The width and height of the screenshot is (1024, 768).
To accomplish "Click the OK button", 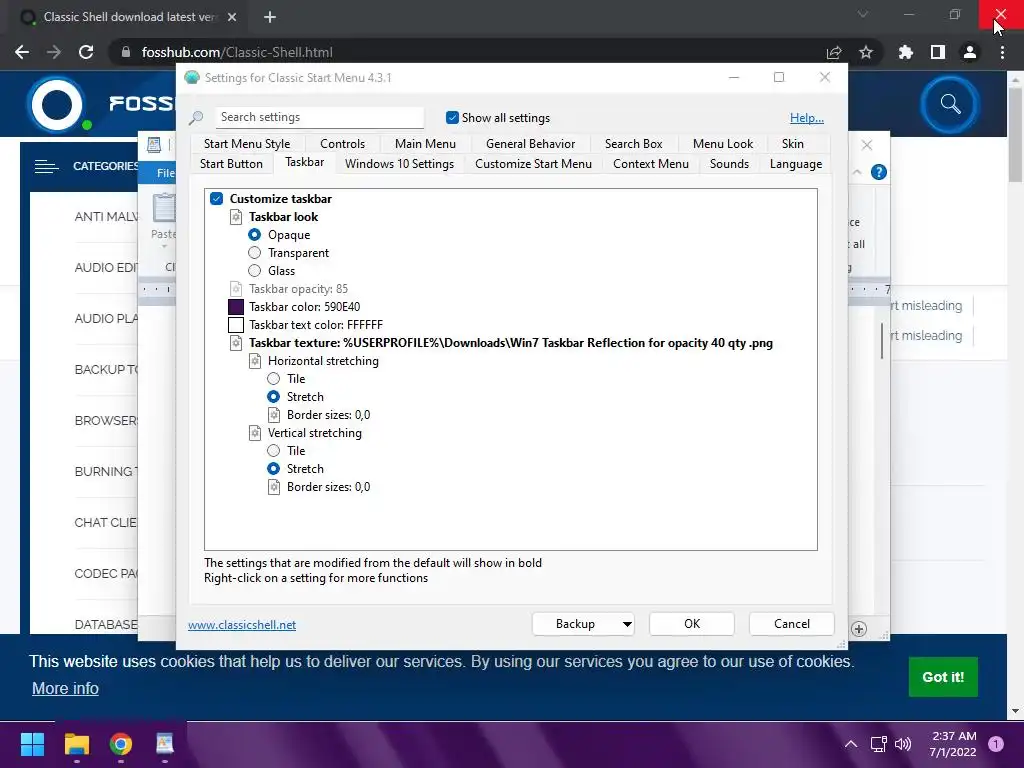I will click(692, 624).
